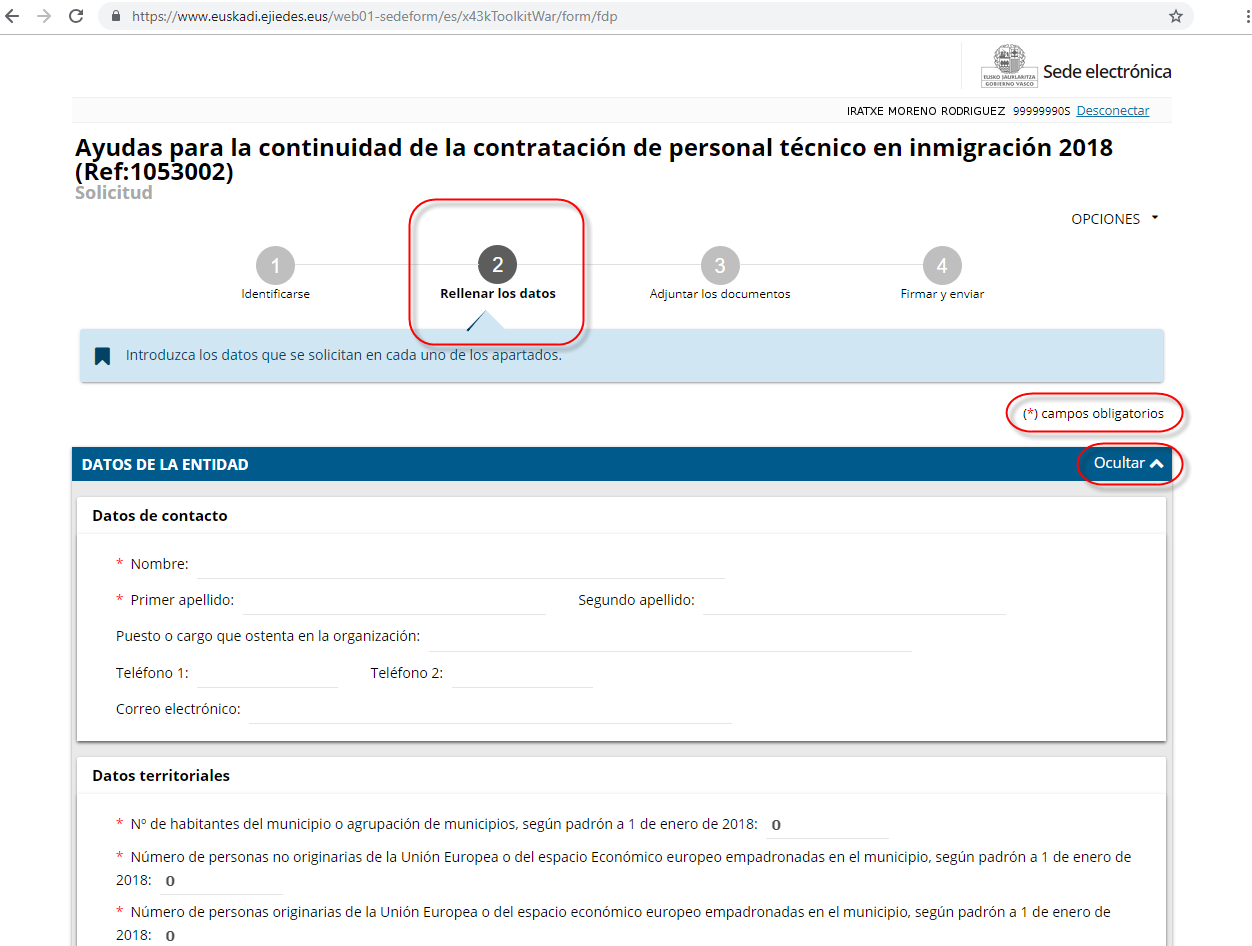Click the Correo electrónico input field

[x=489, y=710]
